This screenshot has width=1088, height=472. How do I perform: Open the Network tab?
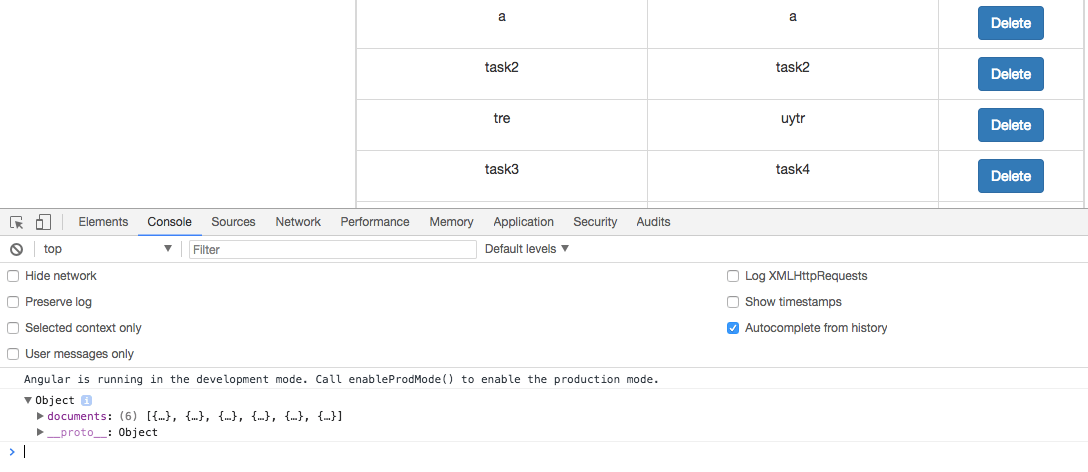(298, 222)
